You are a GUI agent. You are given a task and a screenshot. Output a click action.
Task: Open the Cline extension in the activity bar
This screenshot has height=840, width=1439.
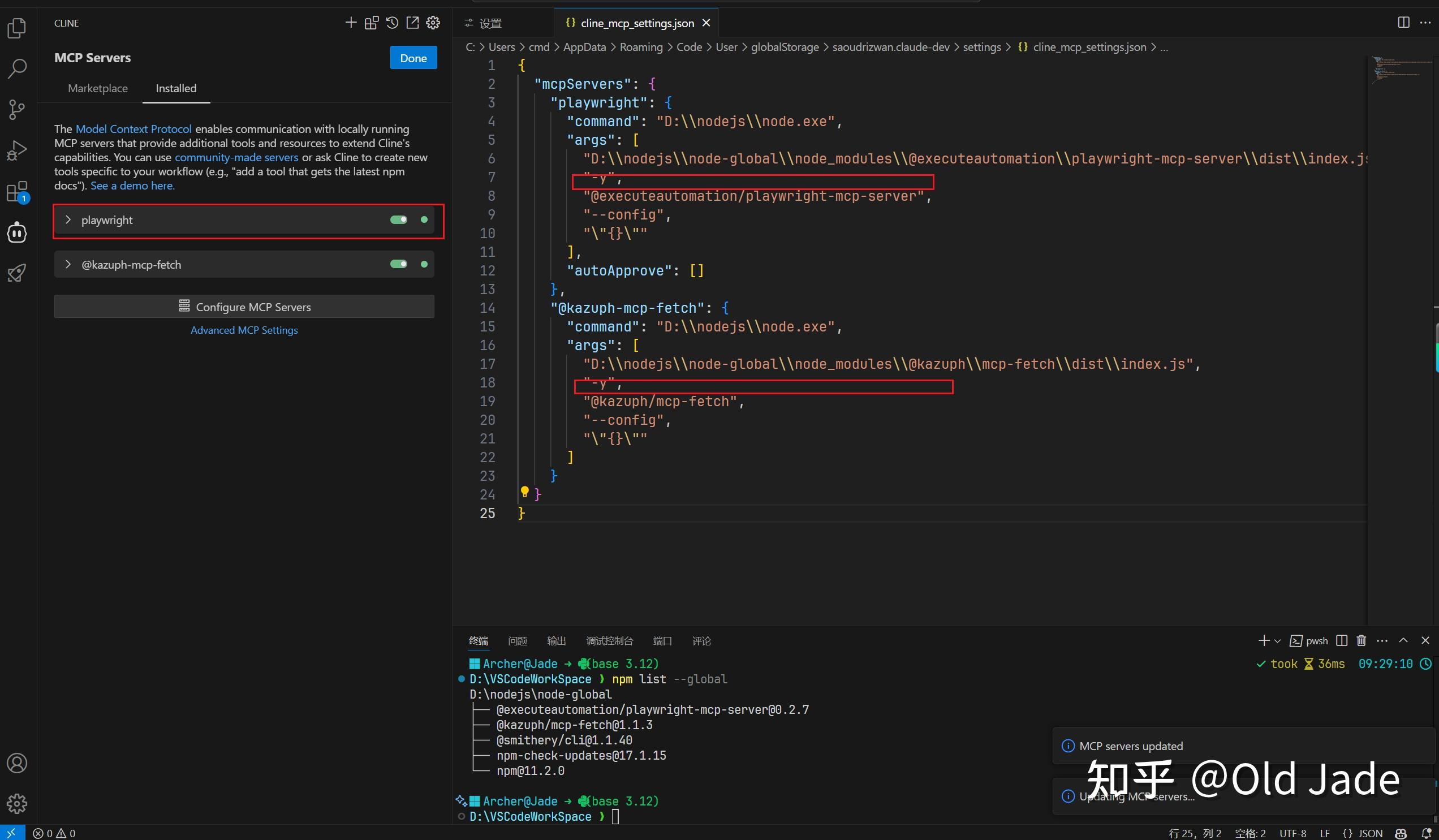(x=16, y=232)
